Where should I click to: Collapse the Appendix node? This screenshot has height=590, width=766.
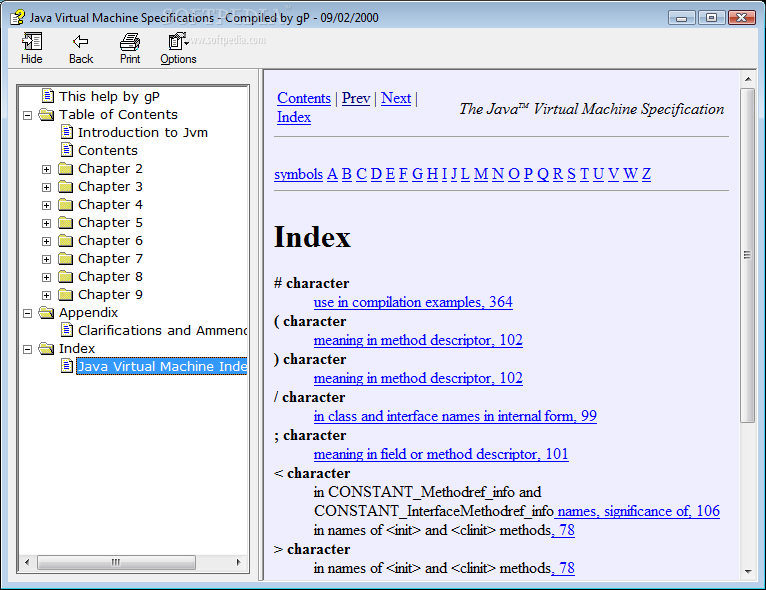[28, 314]
